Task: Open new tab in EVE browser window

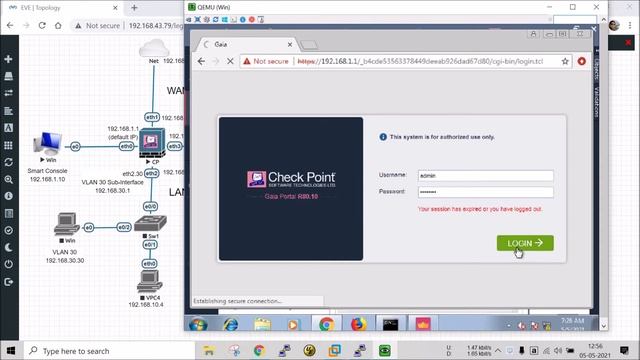Action: pos(134,7)
